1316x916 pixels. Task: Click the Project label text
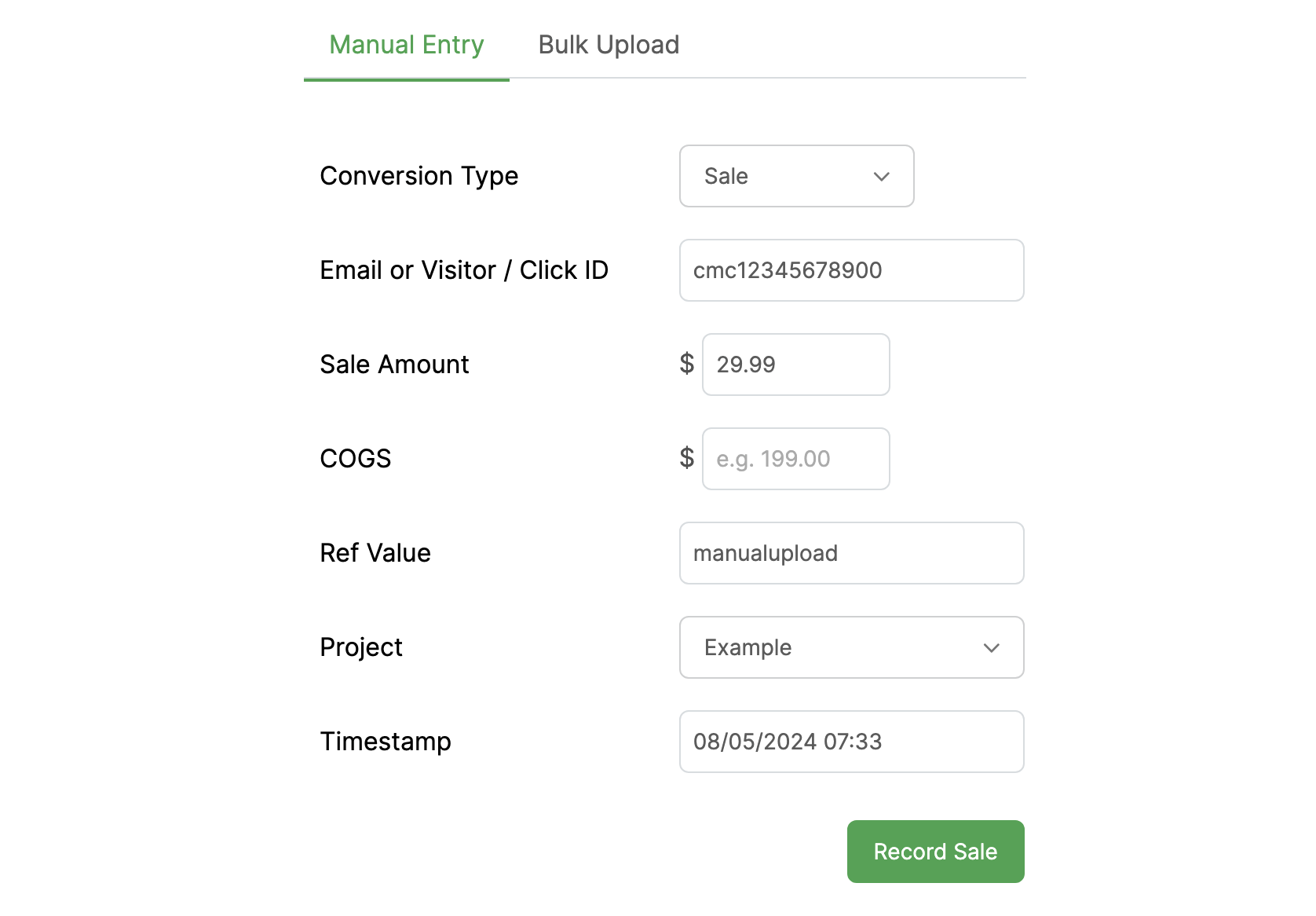coord(361,647)
